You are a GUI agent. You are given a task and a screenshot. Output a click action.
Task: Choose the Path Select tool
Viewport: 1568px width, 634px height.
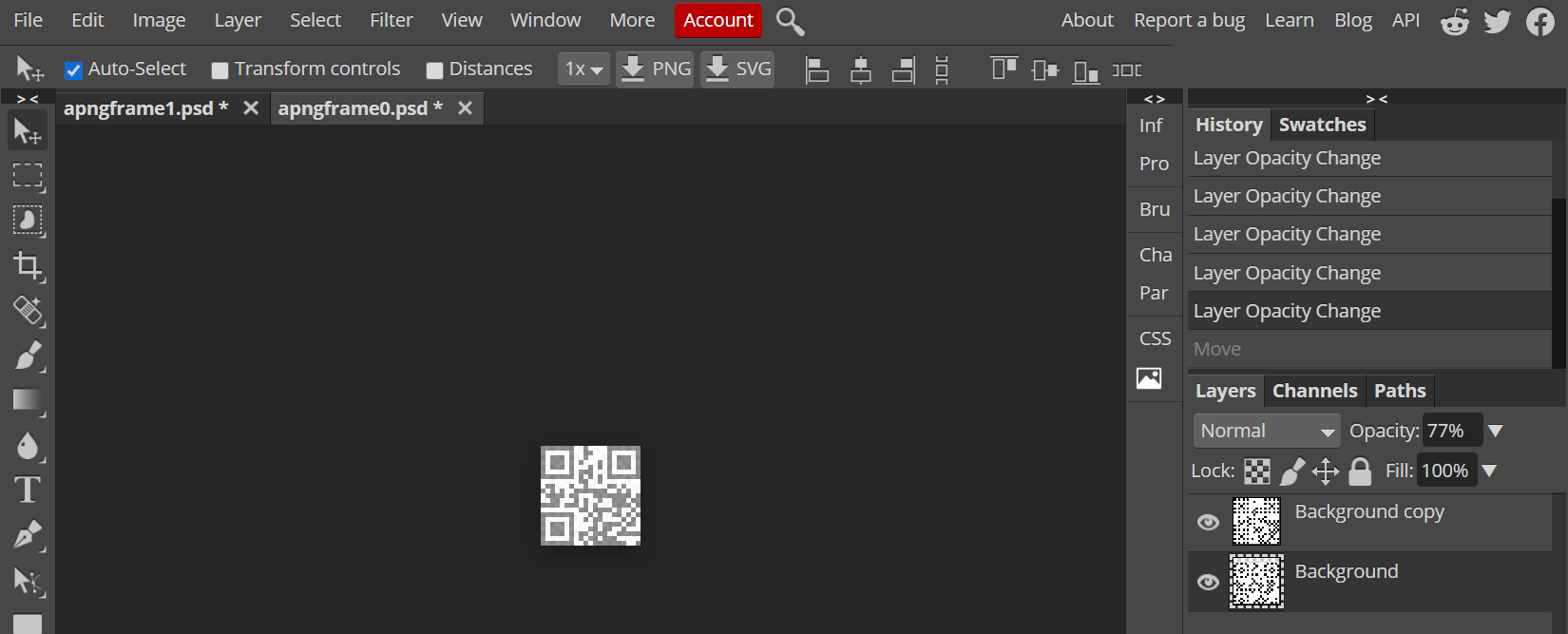click(28, 580)
